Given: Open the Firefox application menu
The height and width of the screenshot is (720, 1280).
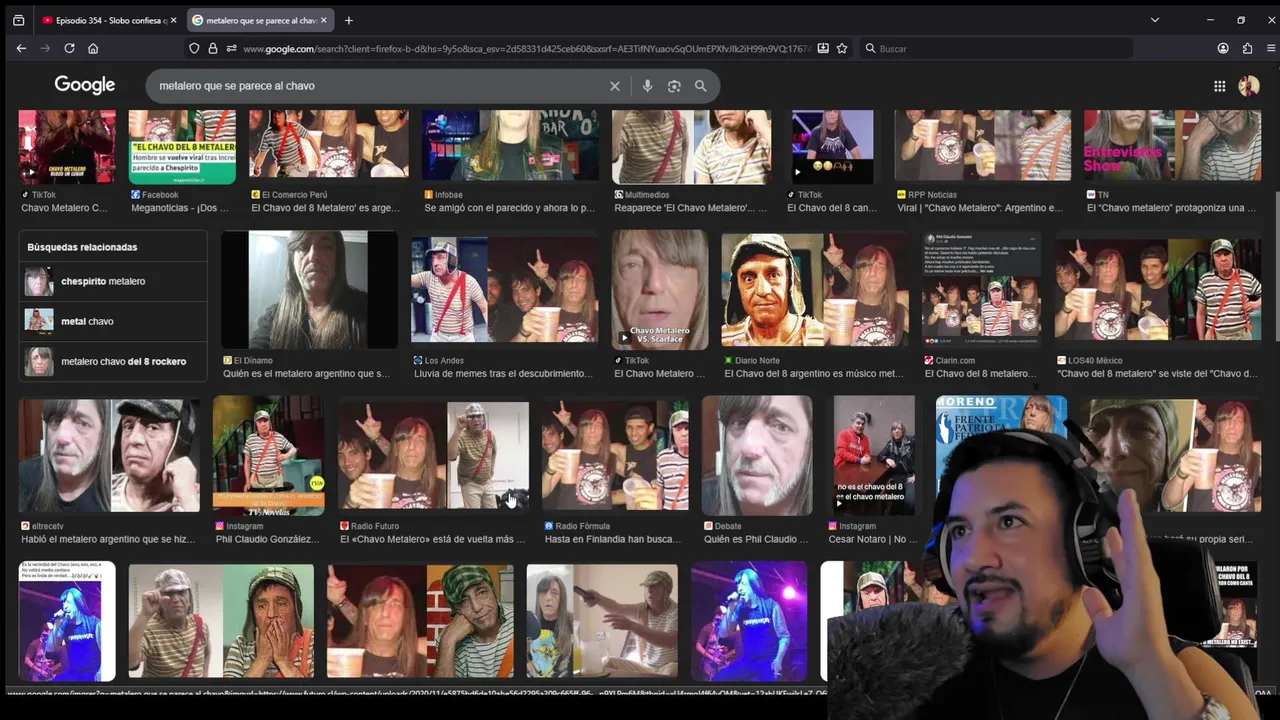Looking at the screenshot, I should coord(1271,48).
